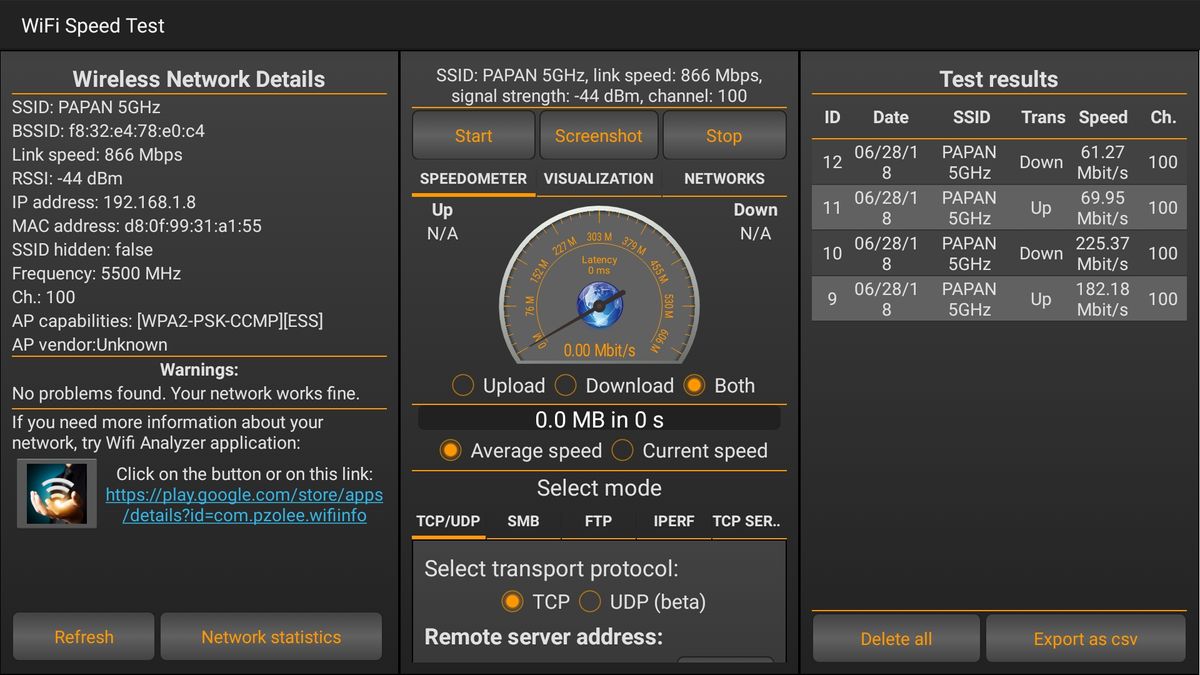Select the Upload radio button
The image size is (1200, 675).
(x=463, y=386)
